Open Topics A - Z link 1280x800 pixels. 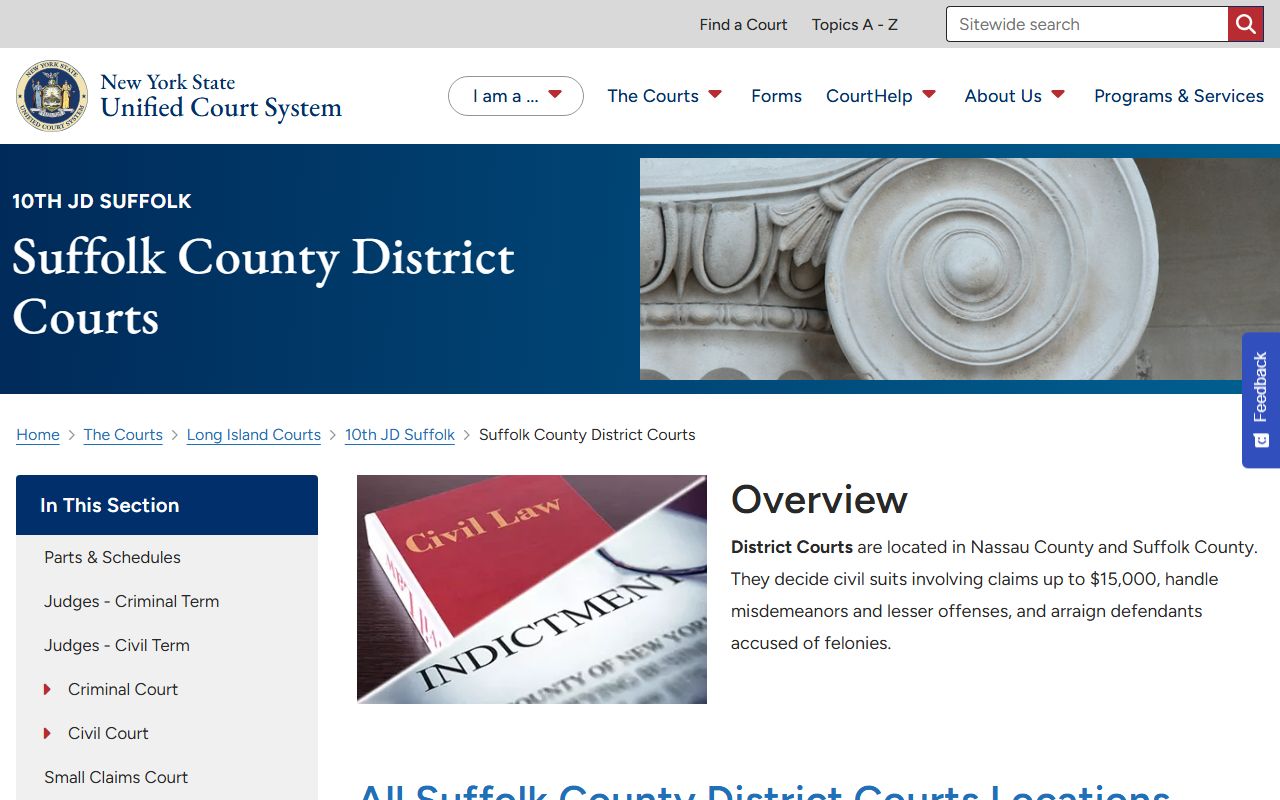pos(855,24)
